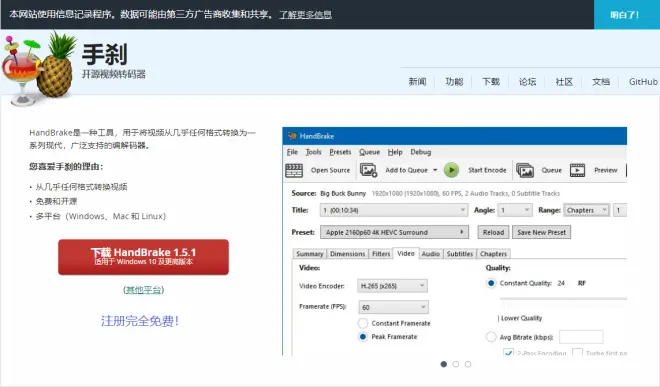
Task: Expand the Add to Queue arrow
Action: point(435,170)
